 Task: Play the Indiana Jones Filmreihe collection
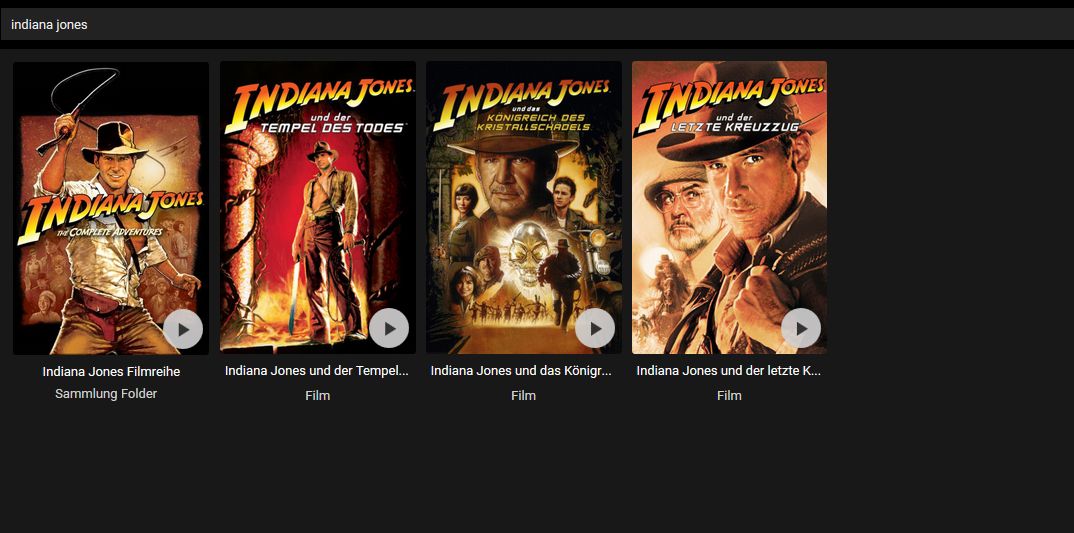tap(183, 329)
